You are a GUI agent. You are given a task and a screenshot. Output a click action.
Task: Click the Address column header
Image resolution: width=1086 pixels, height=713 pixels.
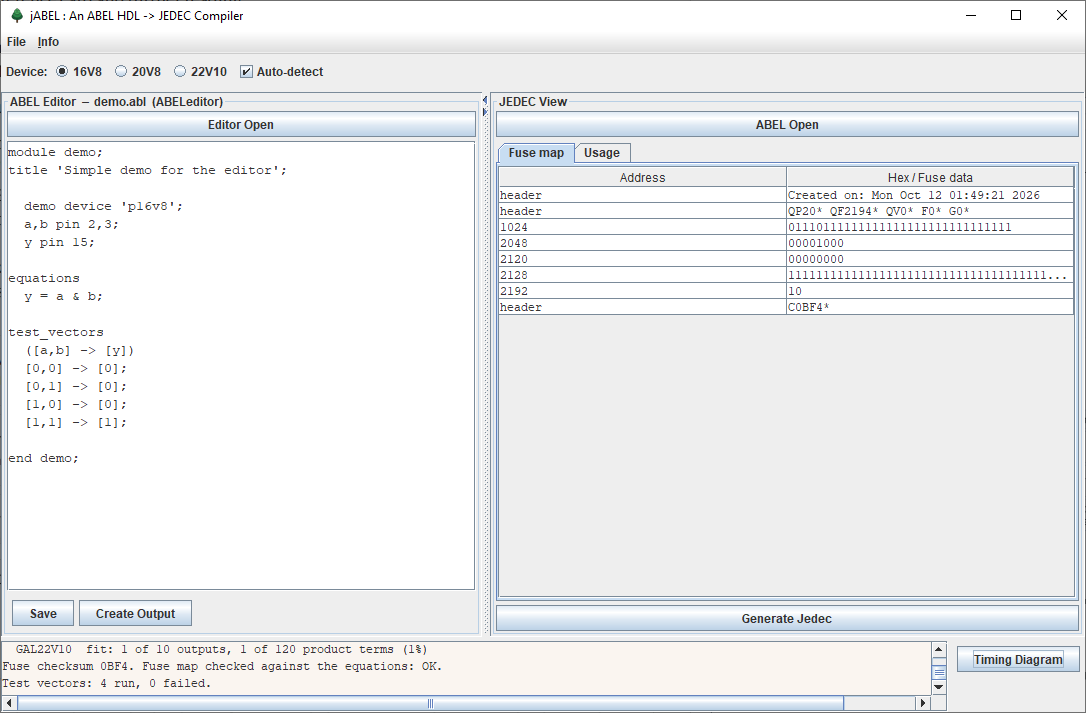(642, 177)
